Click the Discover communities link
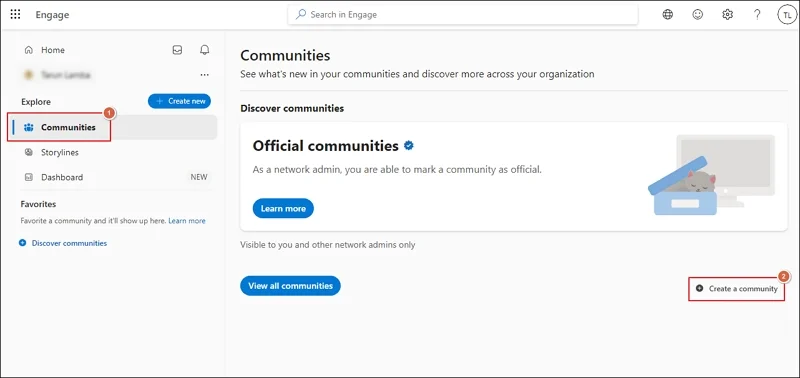The height and width of the screenshot is (378, 800). coord(69,243)
